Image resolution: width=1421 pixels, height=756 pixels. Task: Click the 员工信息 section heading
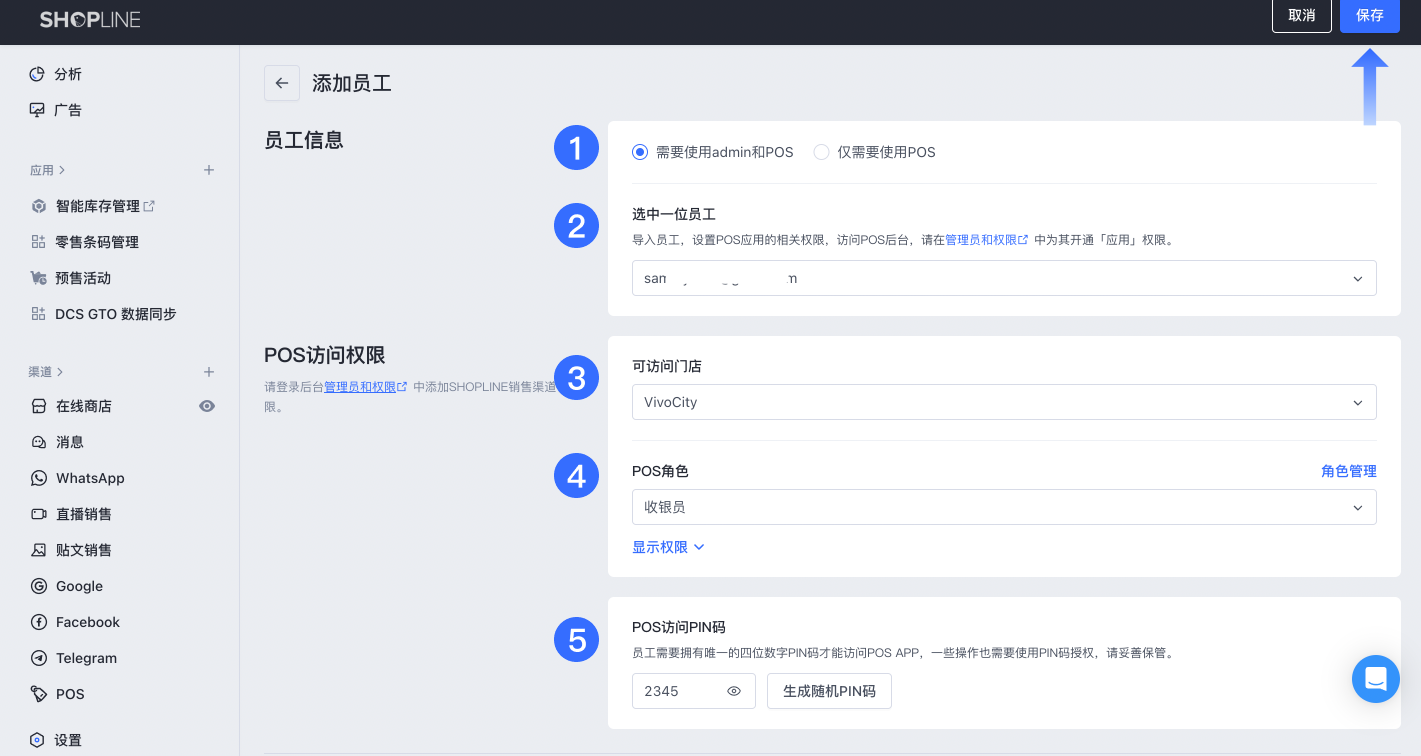coord(304,140)
